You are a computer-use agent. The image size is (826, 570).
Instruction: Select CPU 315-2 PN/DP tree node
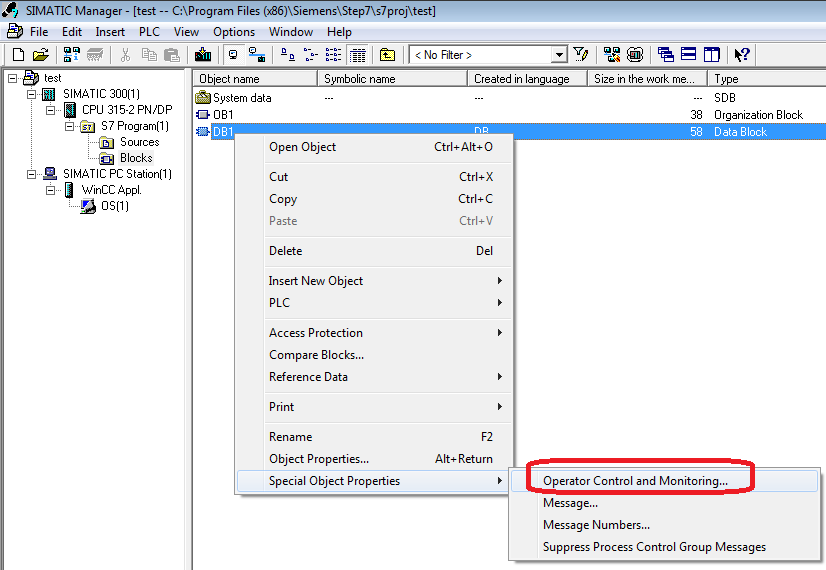pos(127,110)
